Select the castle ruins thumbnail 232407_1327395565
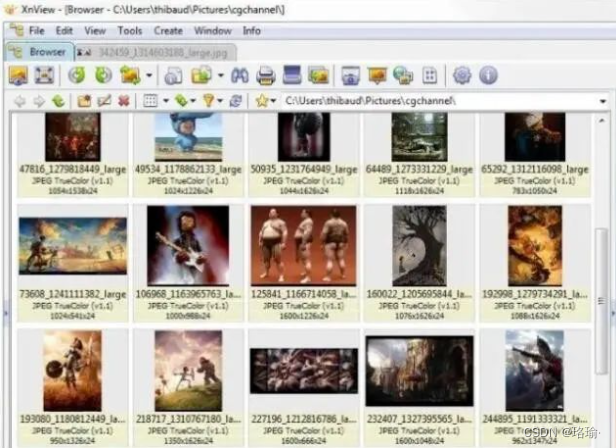 (x=419, y=371)
